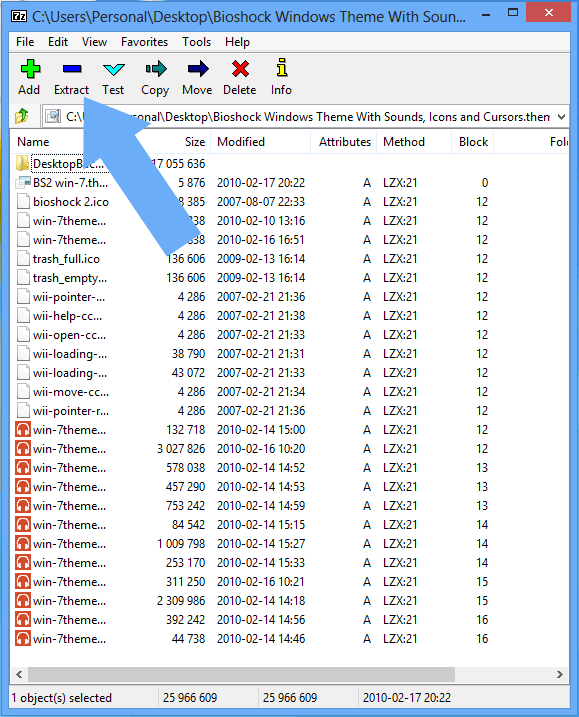579x717 pixels.
Task: Click the address bar path field
Action: click(x=306, y=117)
